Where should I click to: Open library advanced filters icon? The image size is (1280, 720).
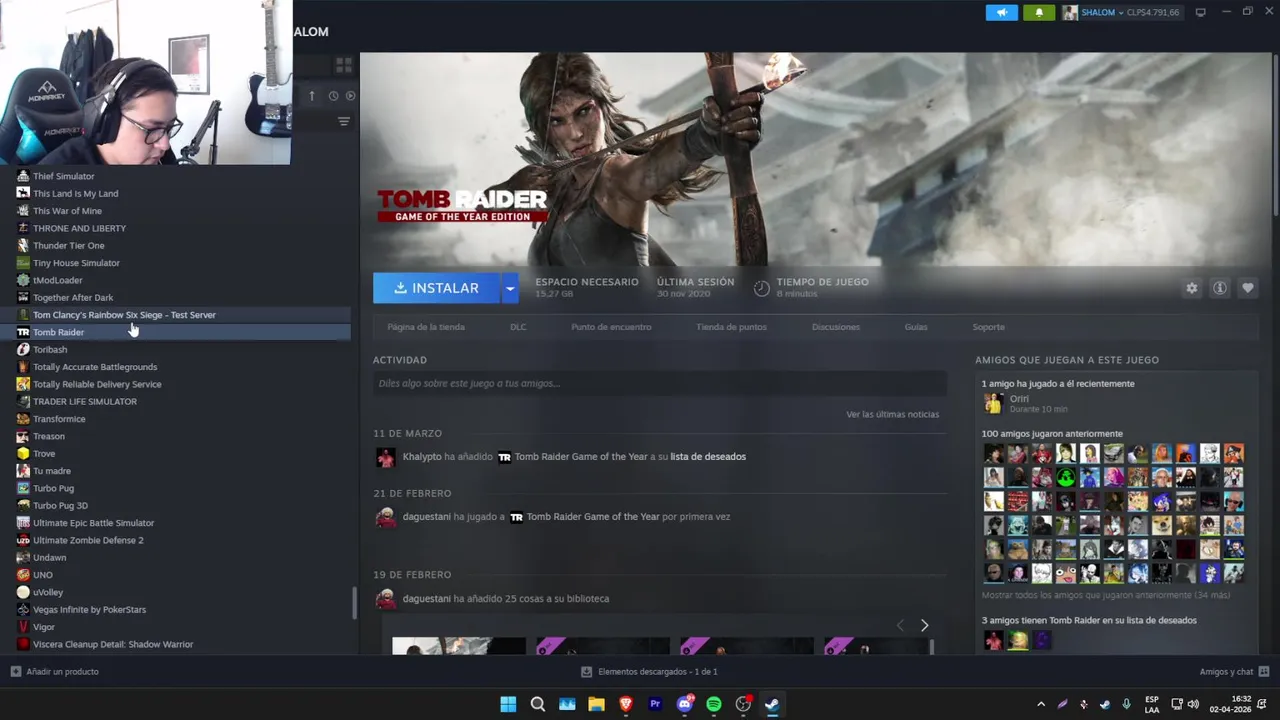tap(344, 122)
